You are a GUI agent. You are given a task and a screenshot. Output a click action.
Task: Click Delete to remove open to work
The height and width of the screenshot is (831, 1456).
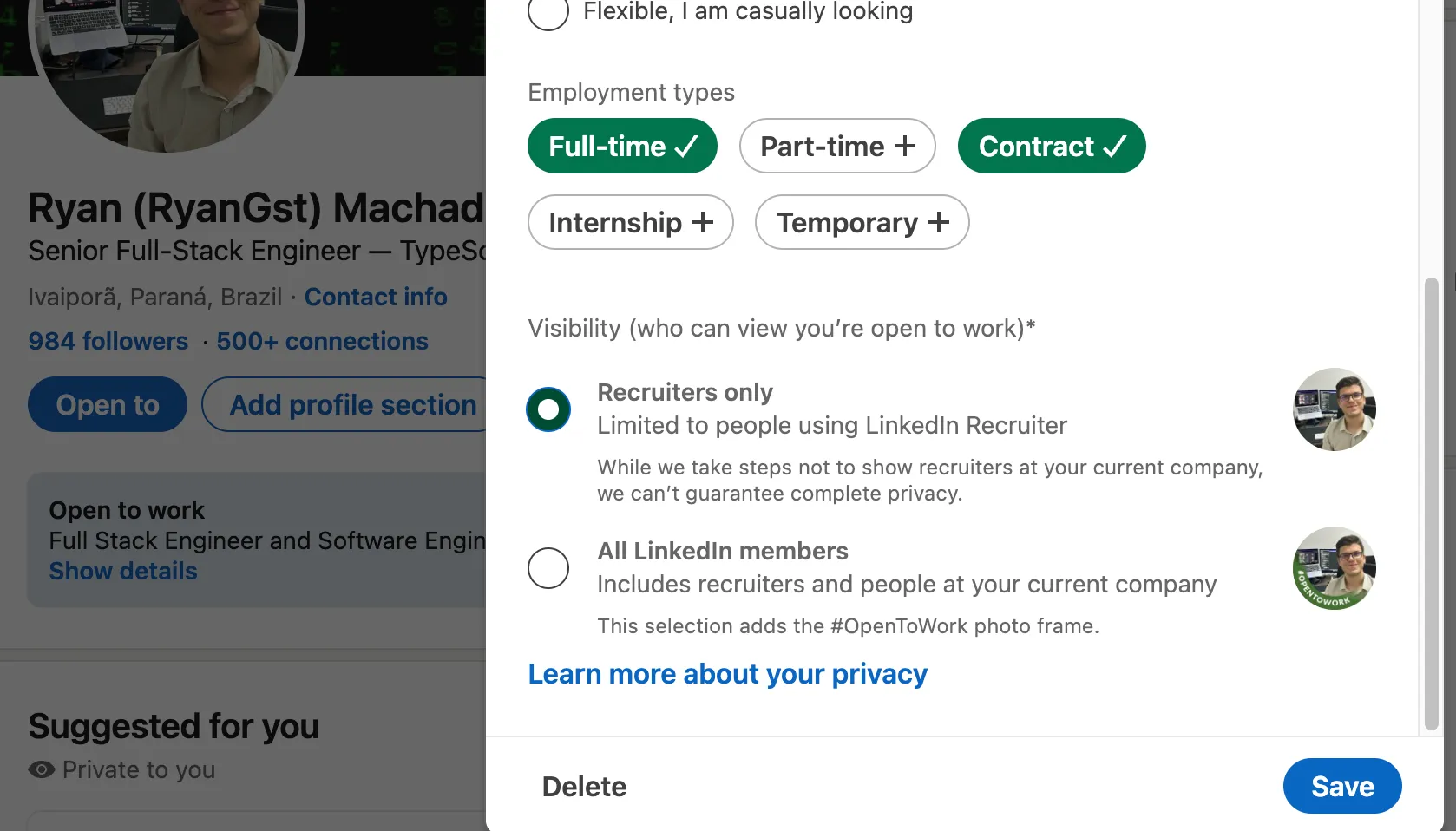583,786
